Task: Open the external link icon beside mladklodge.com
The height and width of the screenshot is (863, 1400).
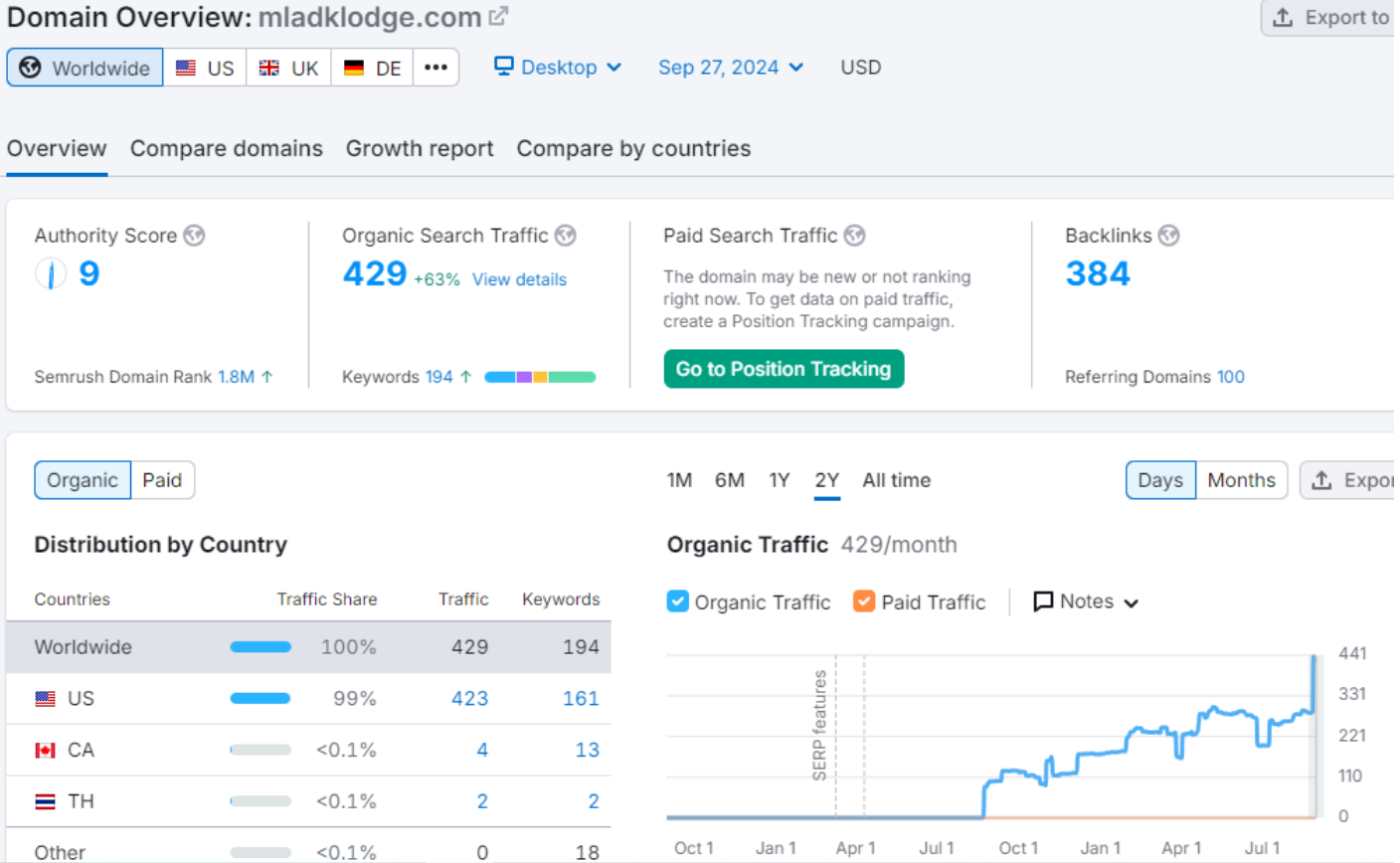Action: (x=498, y=17)
